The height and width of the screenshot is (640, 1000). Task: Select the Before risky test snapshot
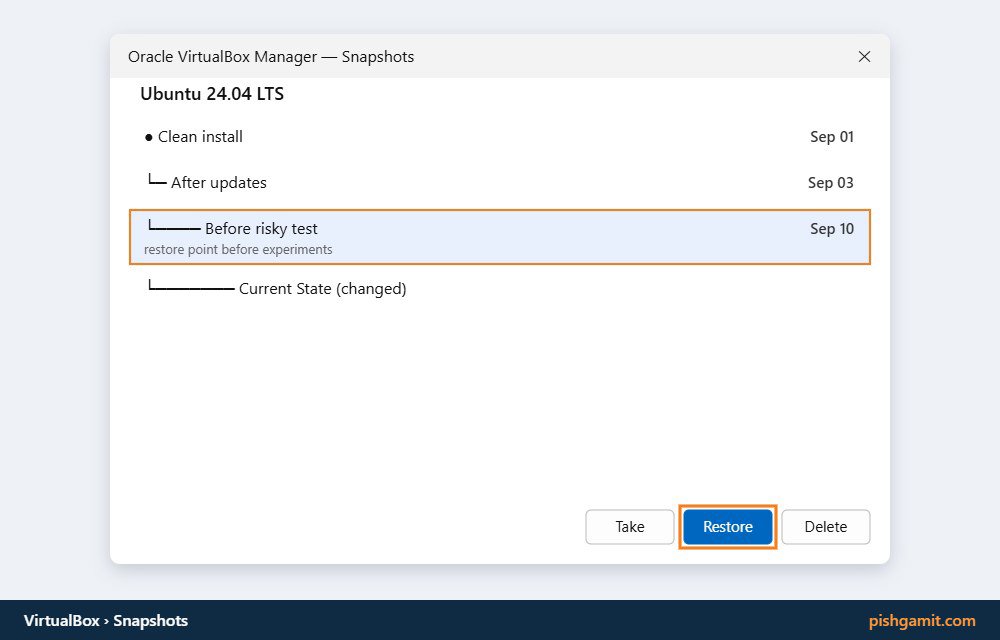coord(500,236)
